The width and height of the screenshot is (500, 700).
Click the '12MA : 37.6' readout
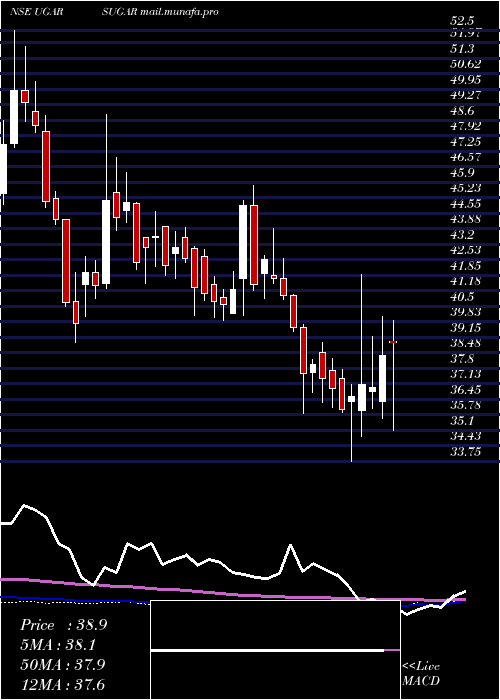tap(63, 684)
